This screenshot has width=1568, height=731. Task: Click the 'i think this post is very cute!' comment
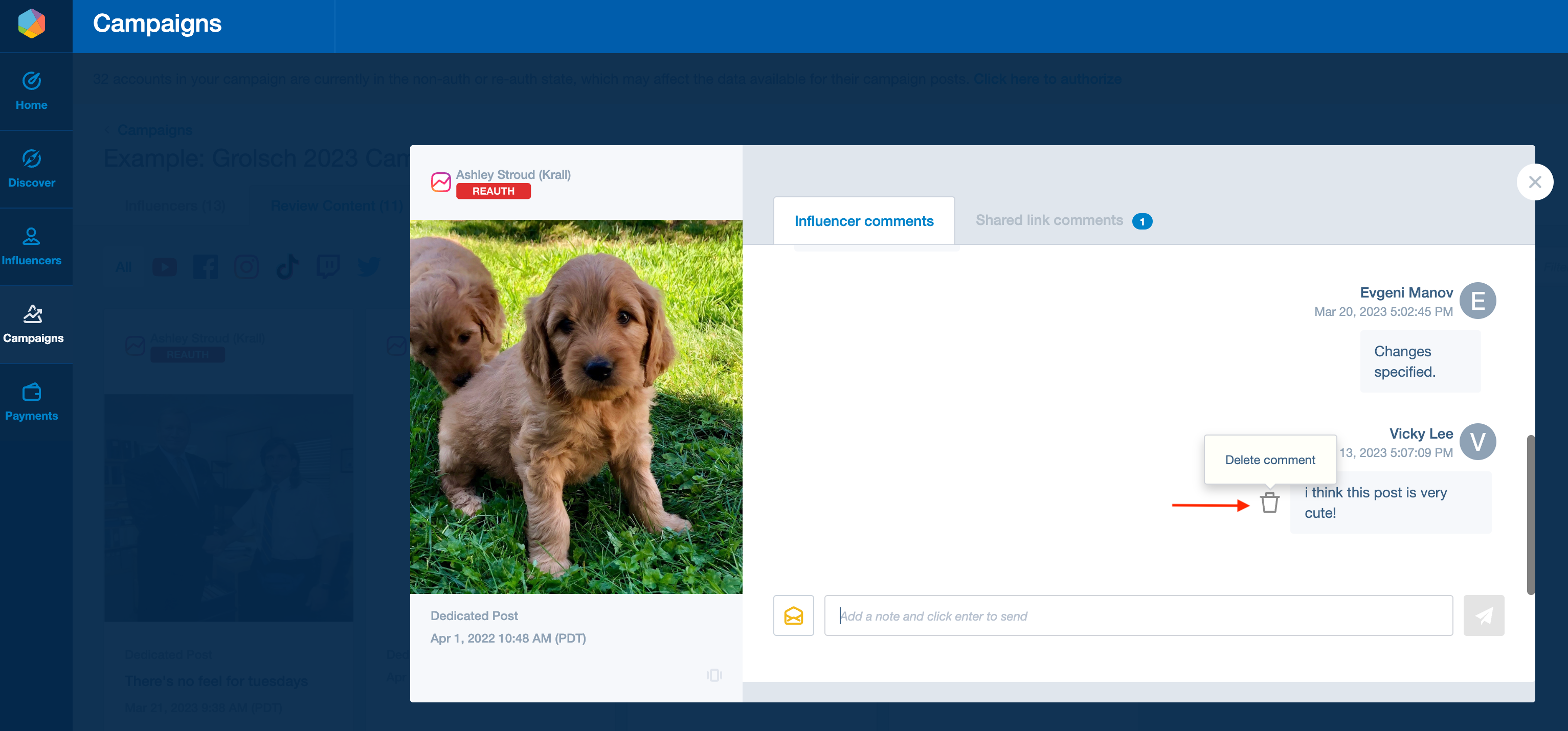click(1390, 502)
